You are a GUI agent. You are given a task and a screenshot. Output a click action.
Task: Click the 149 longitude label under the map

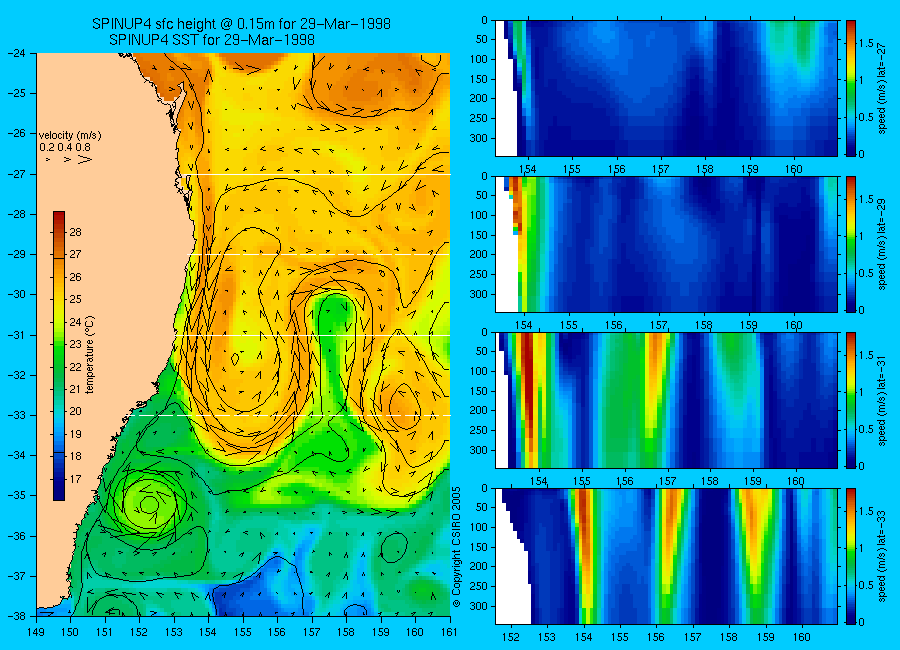(36, 632)
